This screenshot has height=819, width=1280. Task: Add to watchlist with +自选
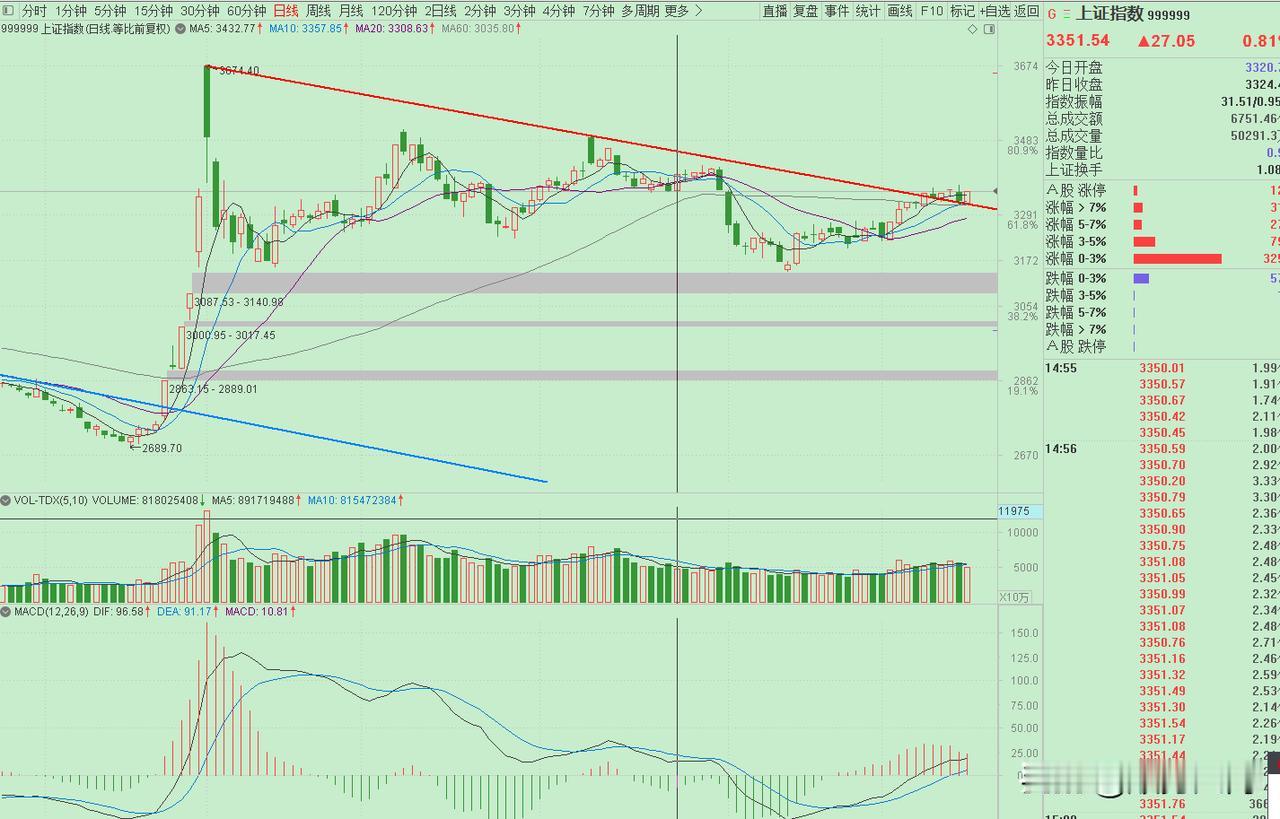995,11
